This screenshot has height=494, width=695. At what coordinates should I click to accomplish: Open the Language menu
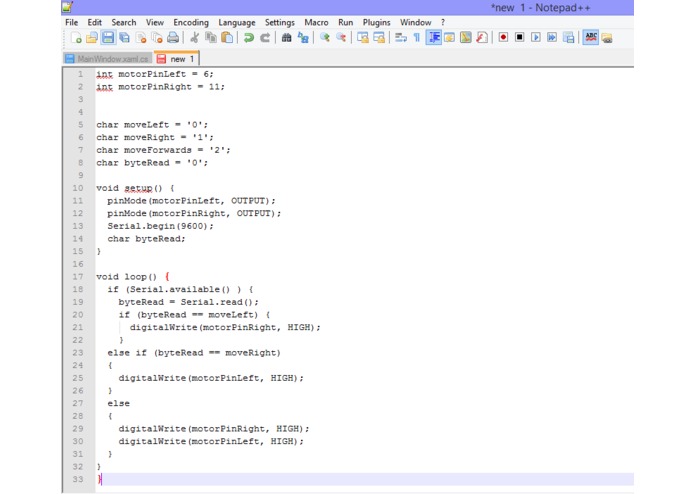tap(237, 22)
